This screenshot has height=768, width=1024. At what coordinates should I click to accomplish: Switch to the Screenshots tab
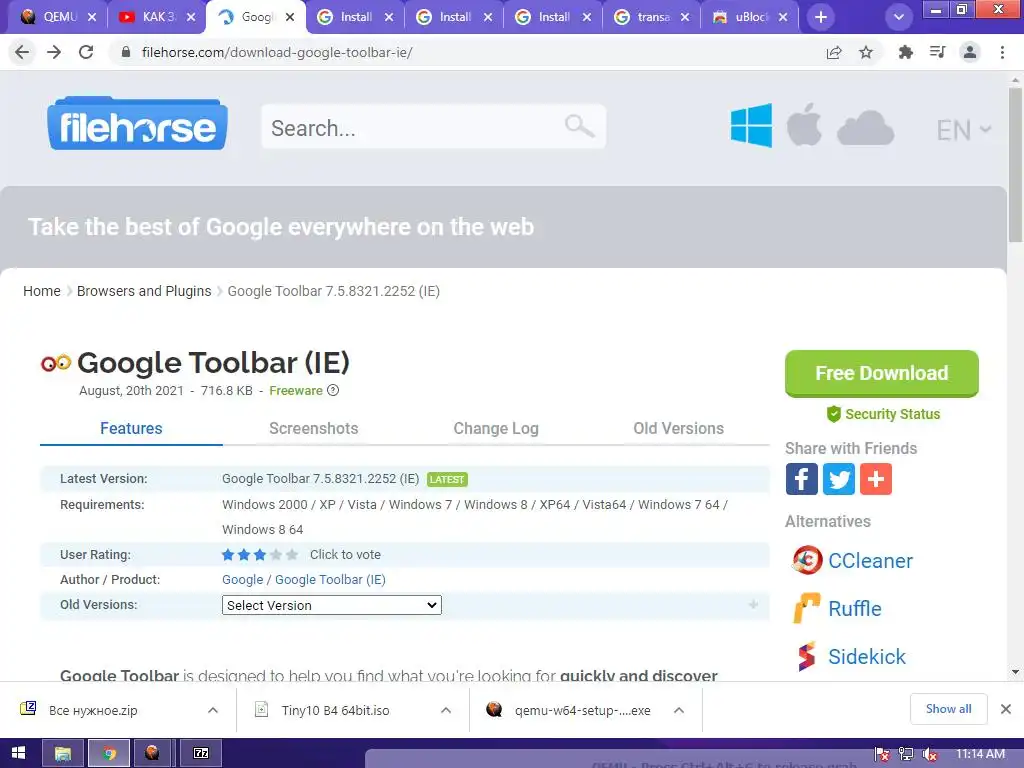click(313, 428)
